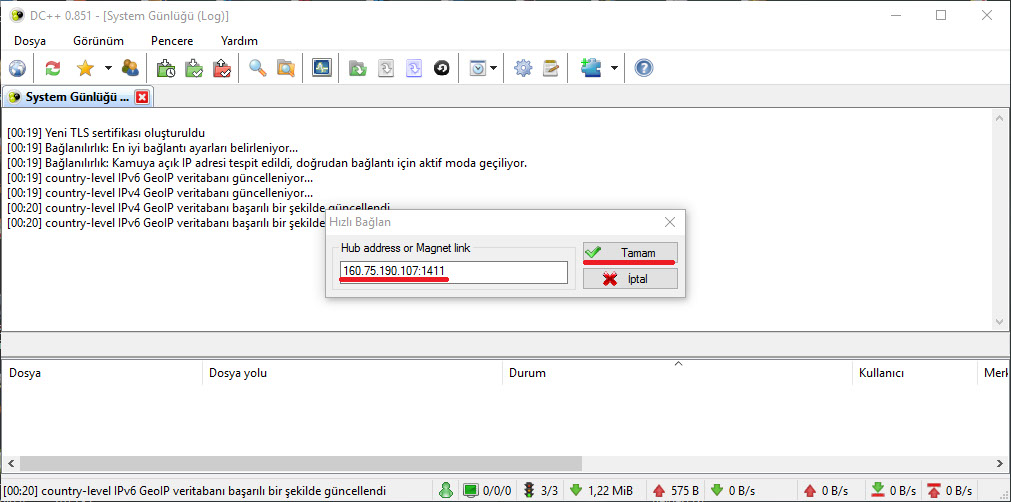Click log line 'Kamuya açık IP adresi tespit edildi'
The width and height of the screenshot is (1011, 502).
tap(266, 163)
